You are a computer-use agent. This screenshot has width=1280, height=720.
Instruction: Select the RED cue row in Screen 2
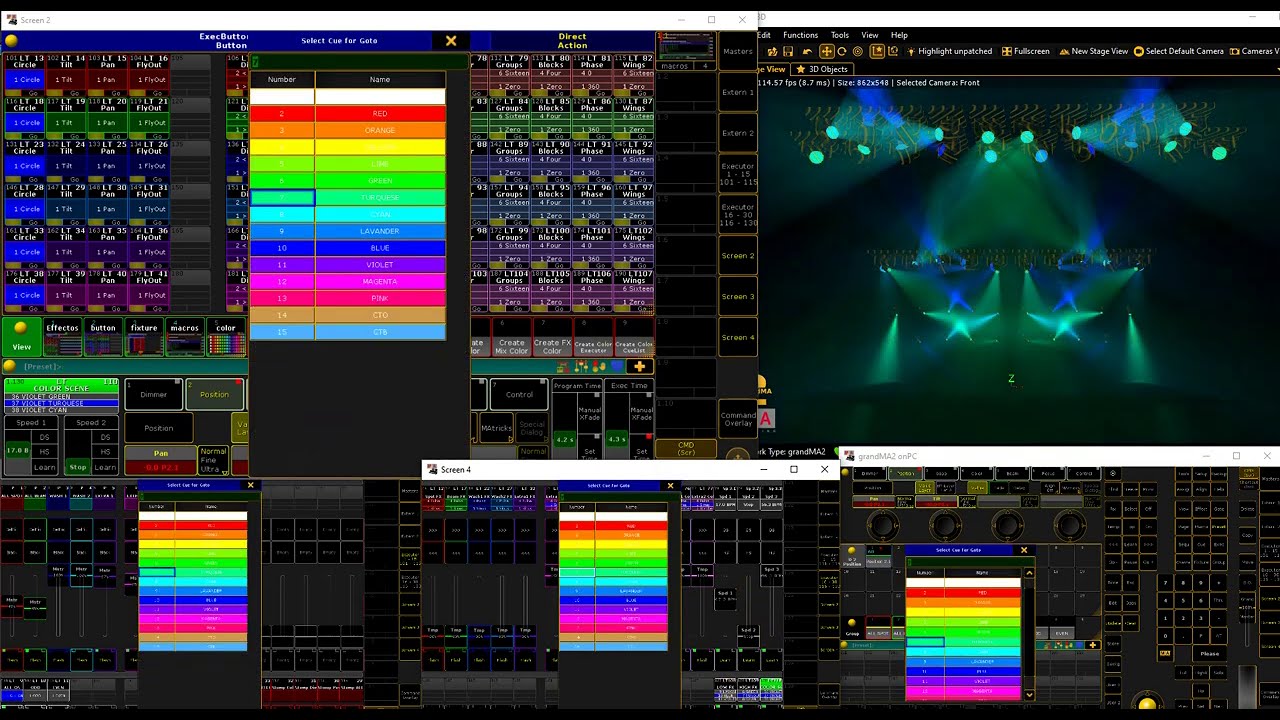pos(347,114)
